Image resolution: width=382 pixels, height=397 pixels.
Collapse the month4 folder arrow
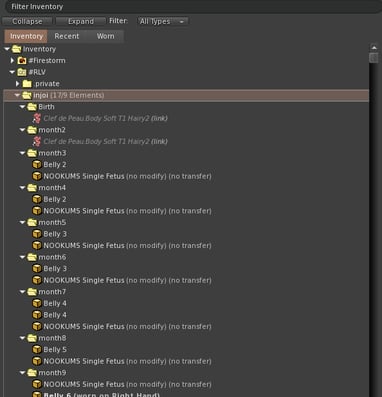(x=22, y=188)
